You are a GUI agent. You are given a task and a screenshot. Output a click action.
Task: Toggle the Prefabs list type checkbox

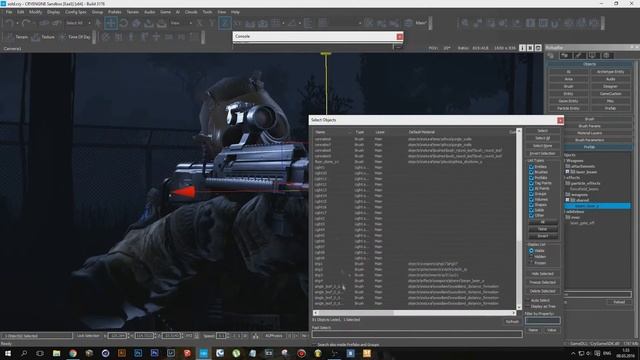(x=531, y=178)
